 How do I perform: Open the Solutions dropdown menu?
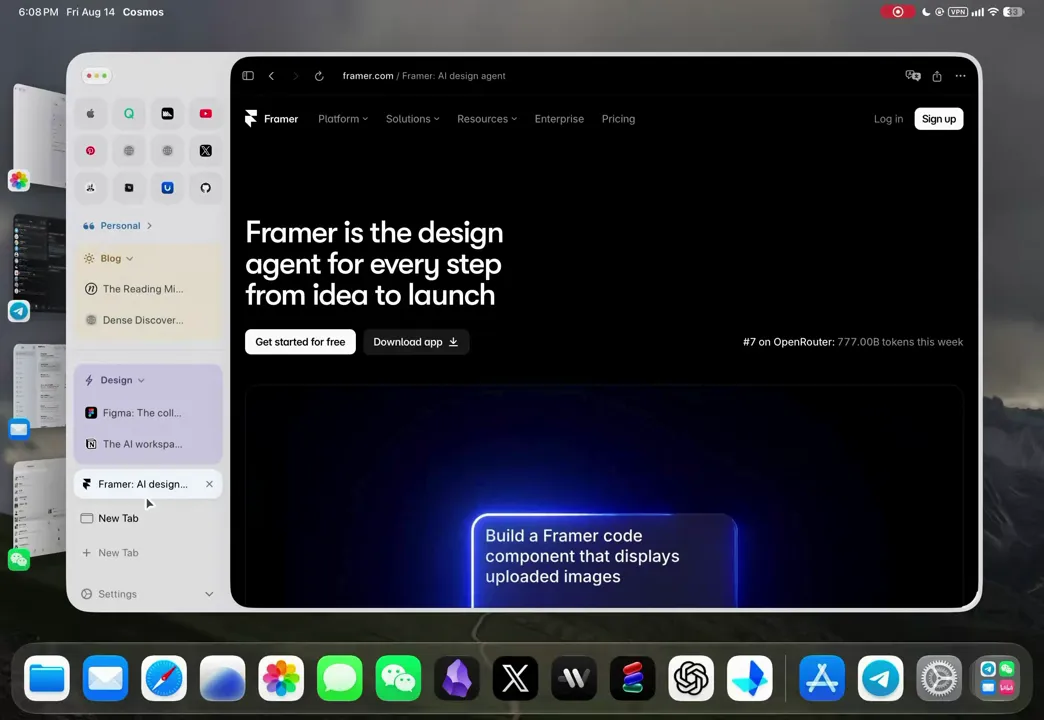tap(413, 119)
